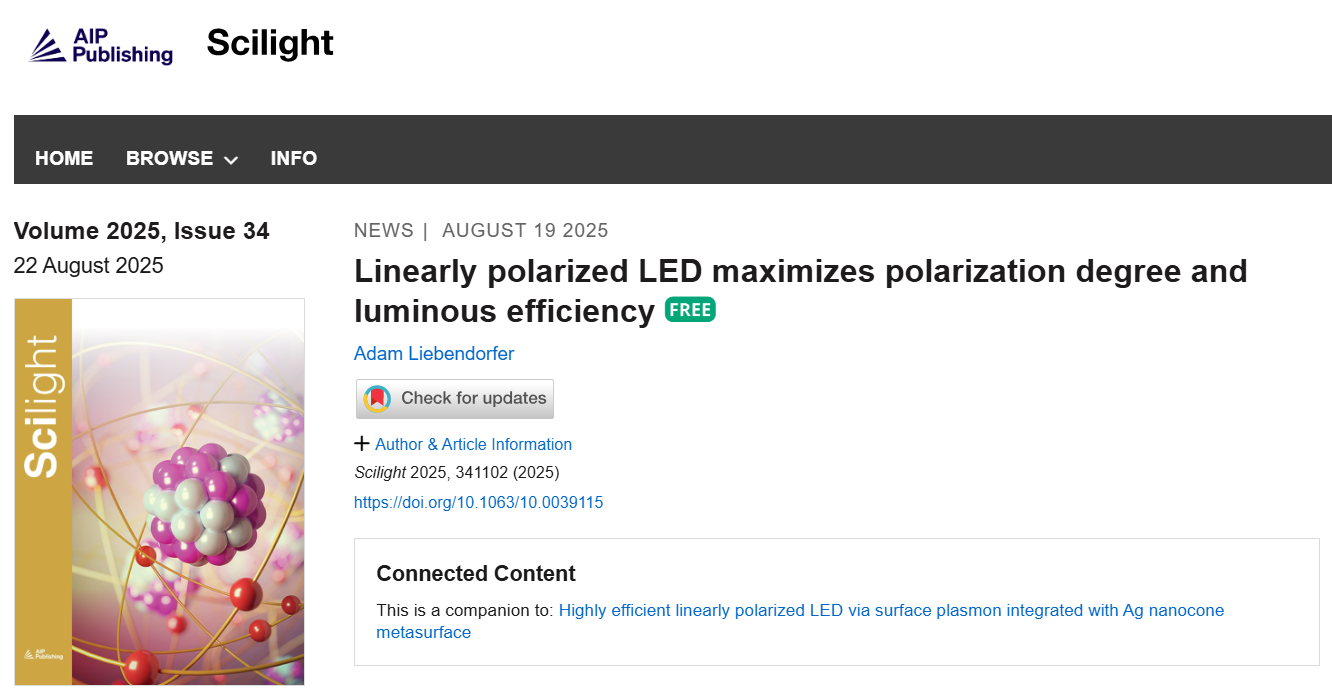Click the NEWS category label
The height and width of the screenshot is (688, 1332).
tap(383, 230)
